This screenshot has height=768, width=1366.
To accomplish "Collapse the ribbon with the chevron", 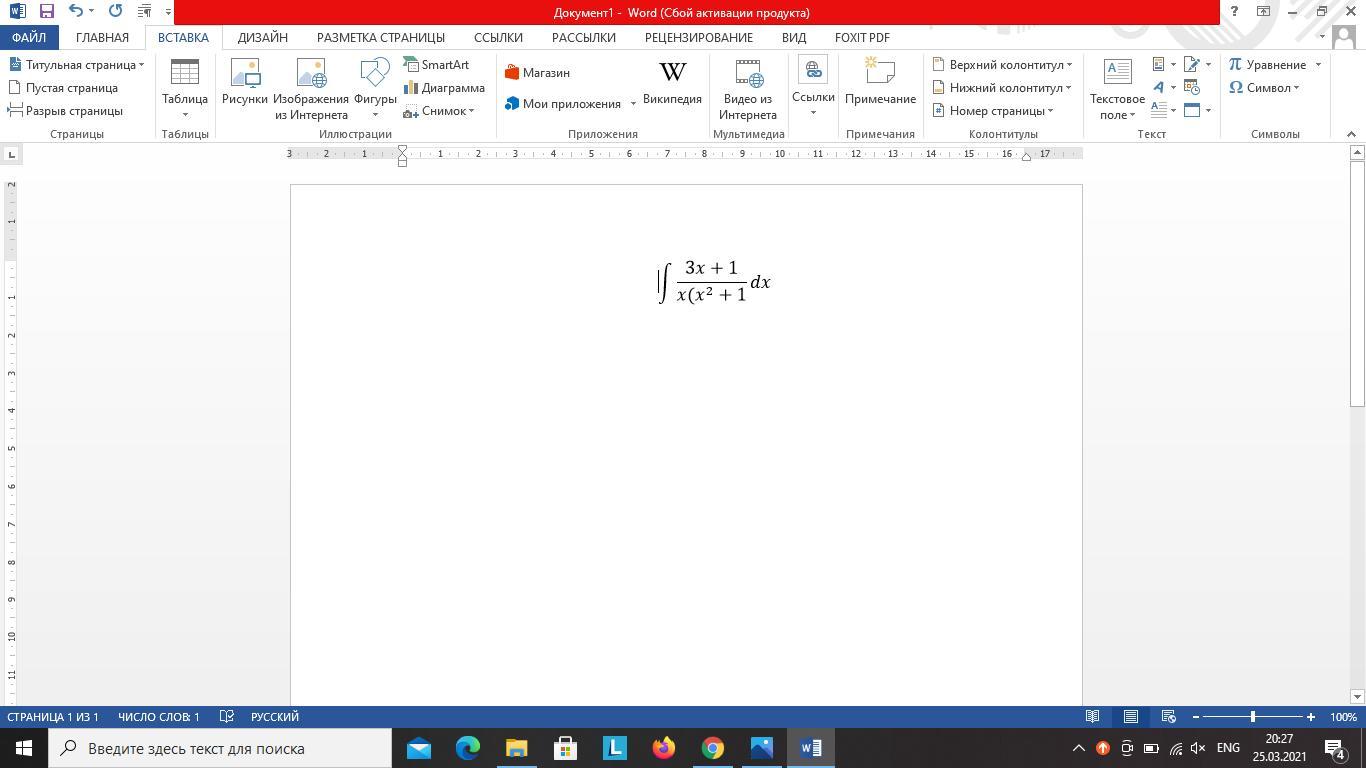I will coord(1351,133).
